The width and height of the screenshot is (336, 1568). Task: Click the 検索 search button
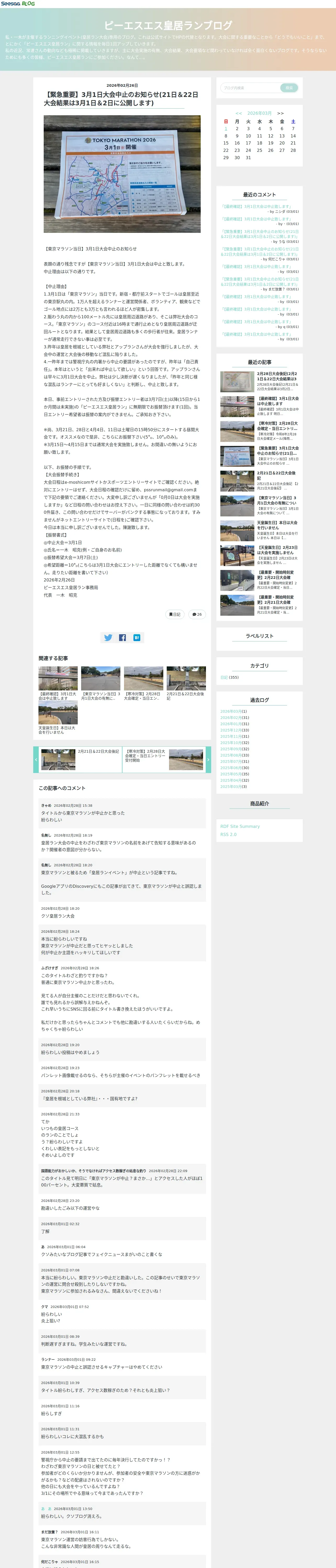click(x=289, y=88)
